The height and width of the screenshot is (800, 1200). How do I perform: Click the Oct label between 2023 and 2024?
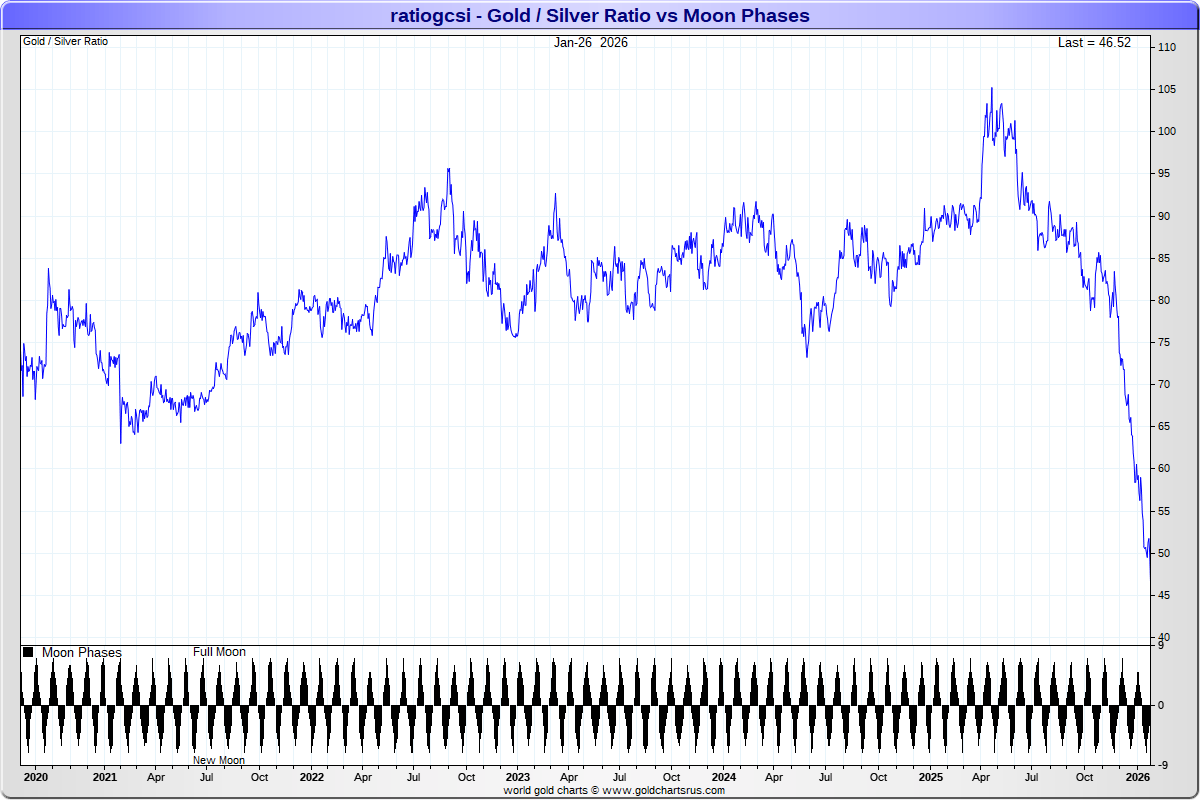point(672,777)
